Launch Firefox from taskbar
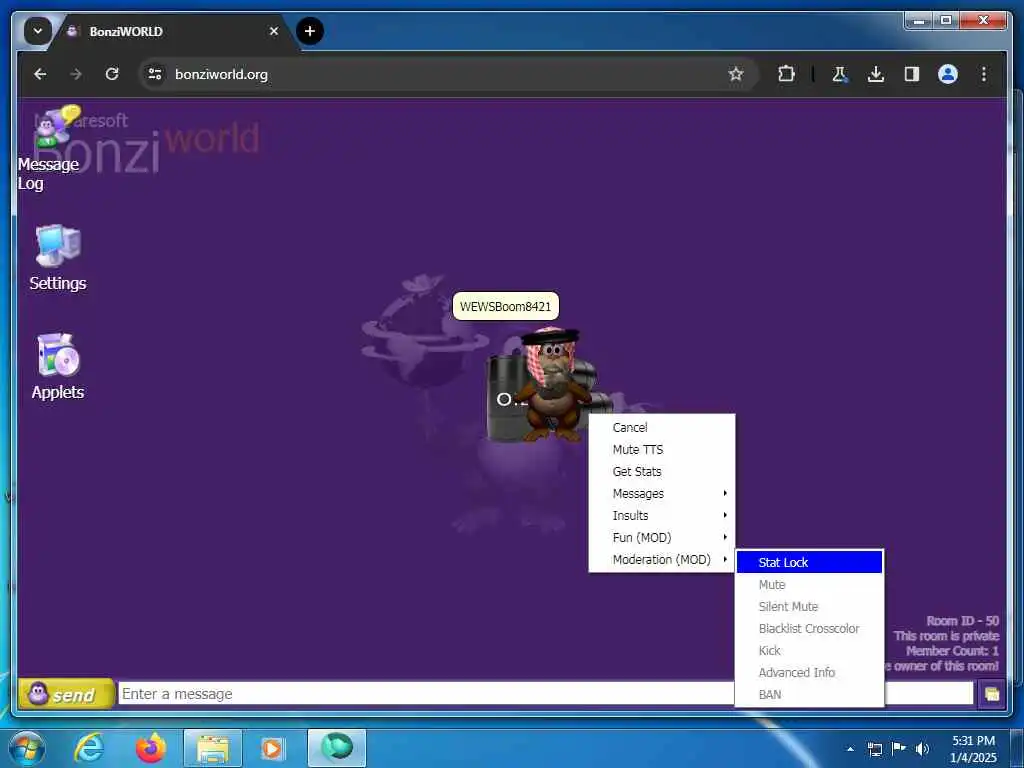Viewport: 1024px width, 768px height. tap(150, 748)
